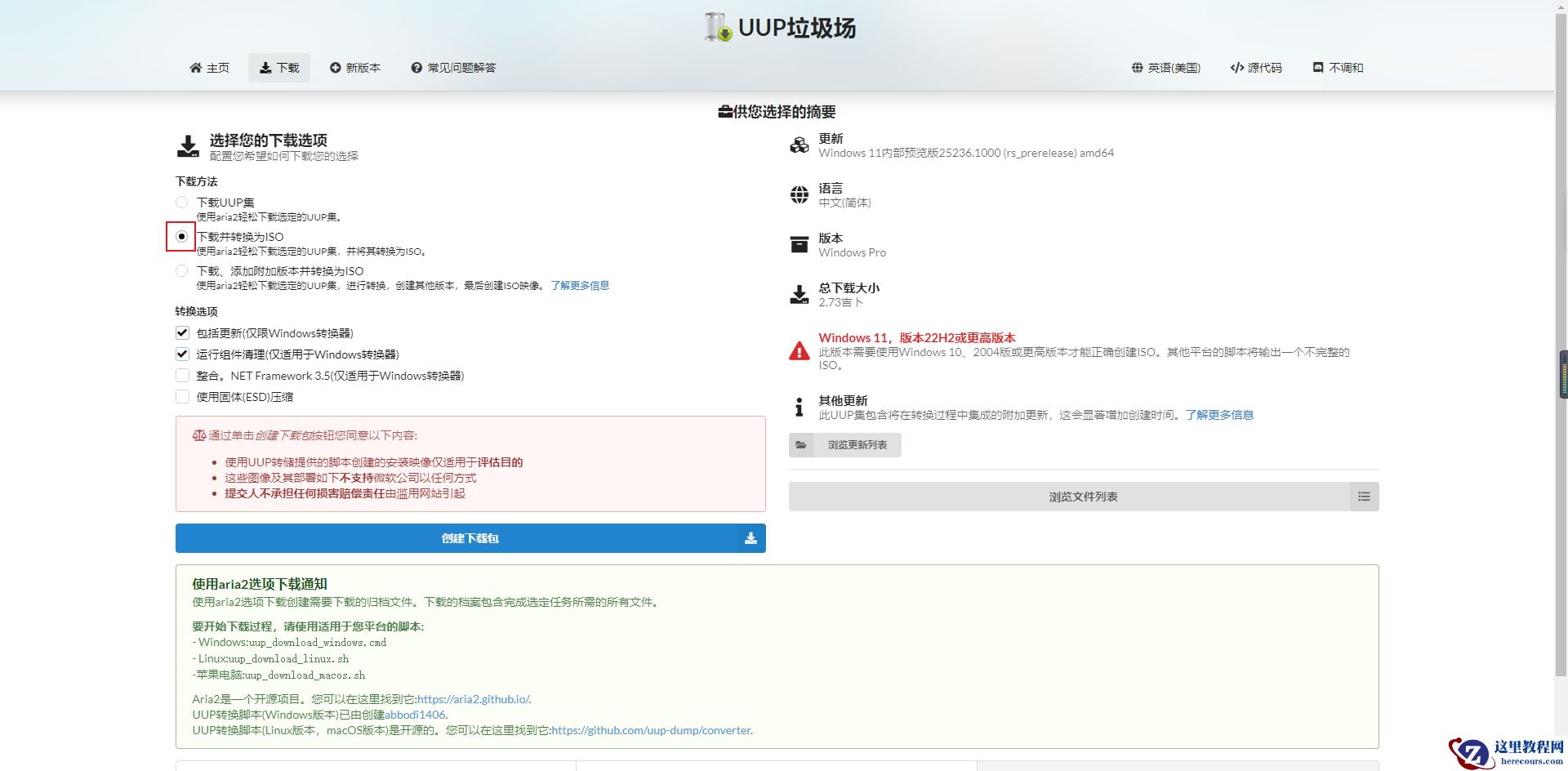Open the 浏览更新列表 section
Image resolution: width=1568 pixels, height=771 pixels.
844,445
